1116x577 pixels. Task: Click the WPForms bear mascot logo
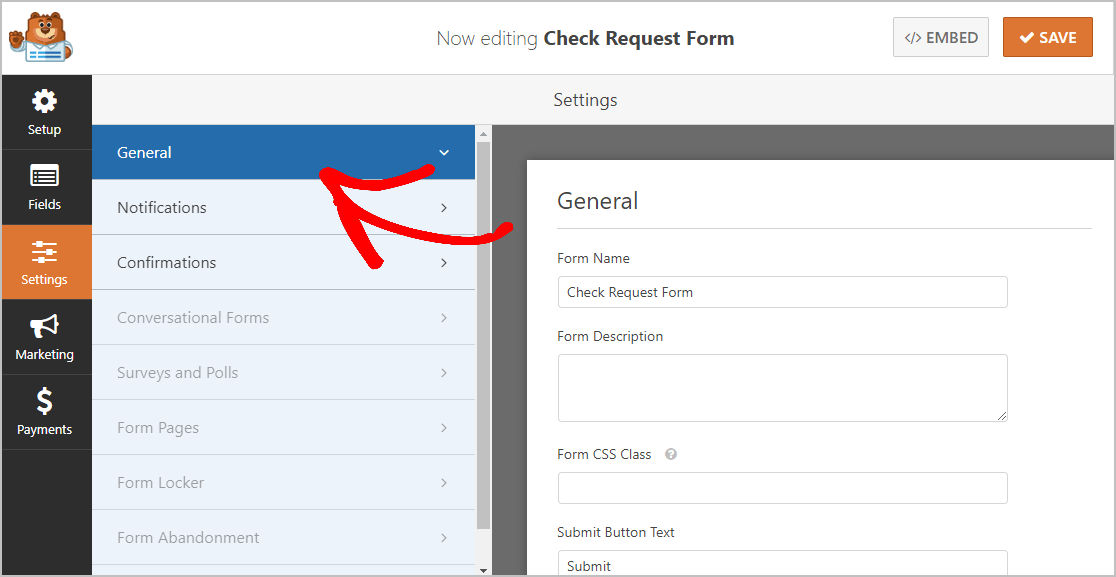41,37
